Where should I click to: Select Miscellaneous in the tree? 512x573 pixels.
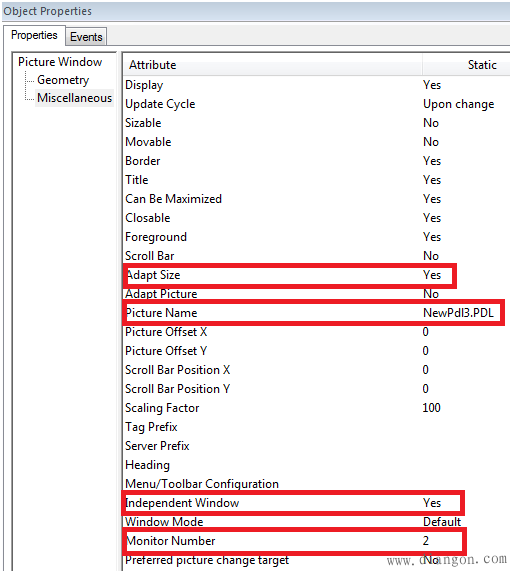75,98
